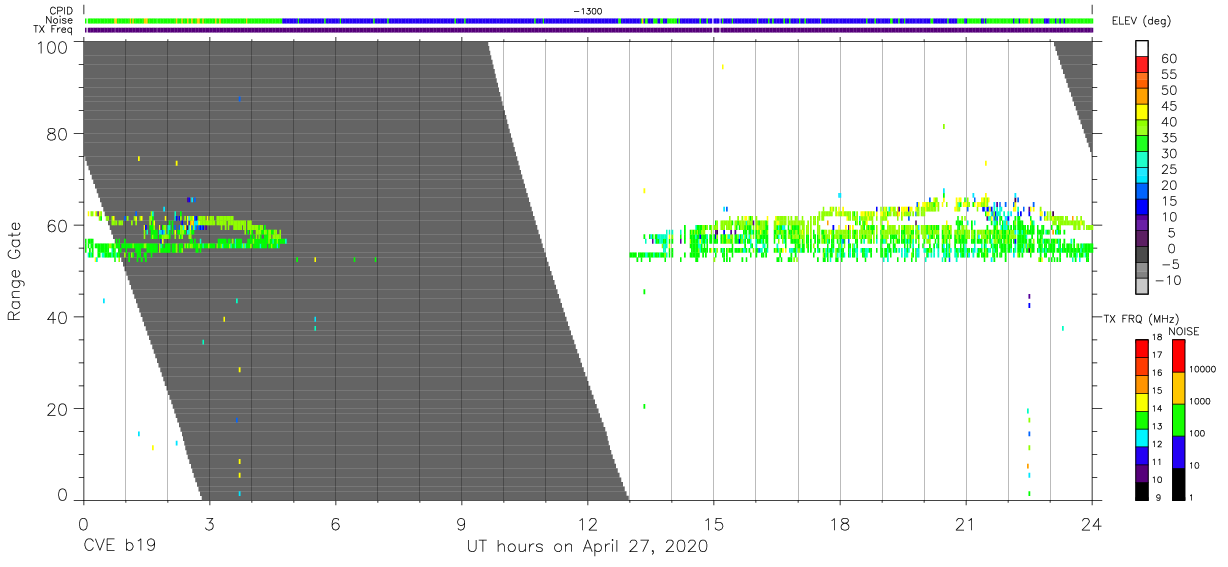Click the 'NOISE' colorbar title
The image size is (1228, 567).
pos(1184,331)
